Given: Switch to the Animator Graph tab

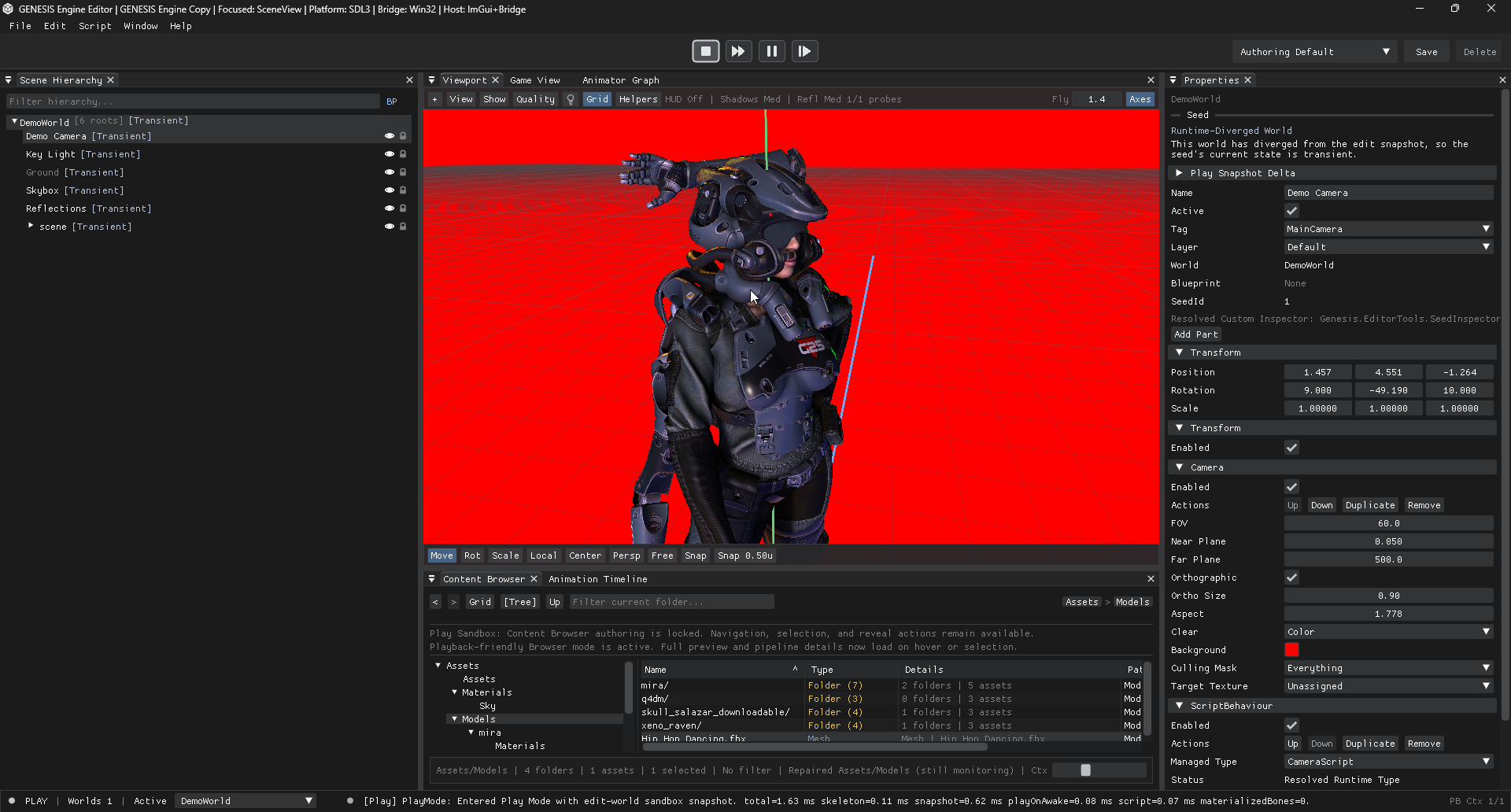Looking at the screenshot, I should coord(621,80).
